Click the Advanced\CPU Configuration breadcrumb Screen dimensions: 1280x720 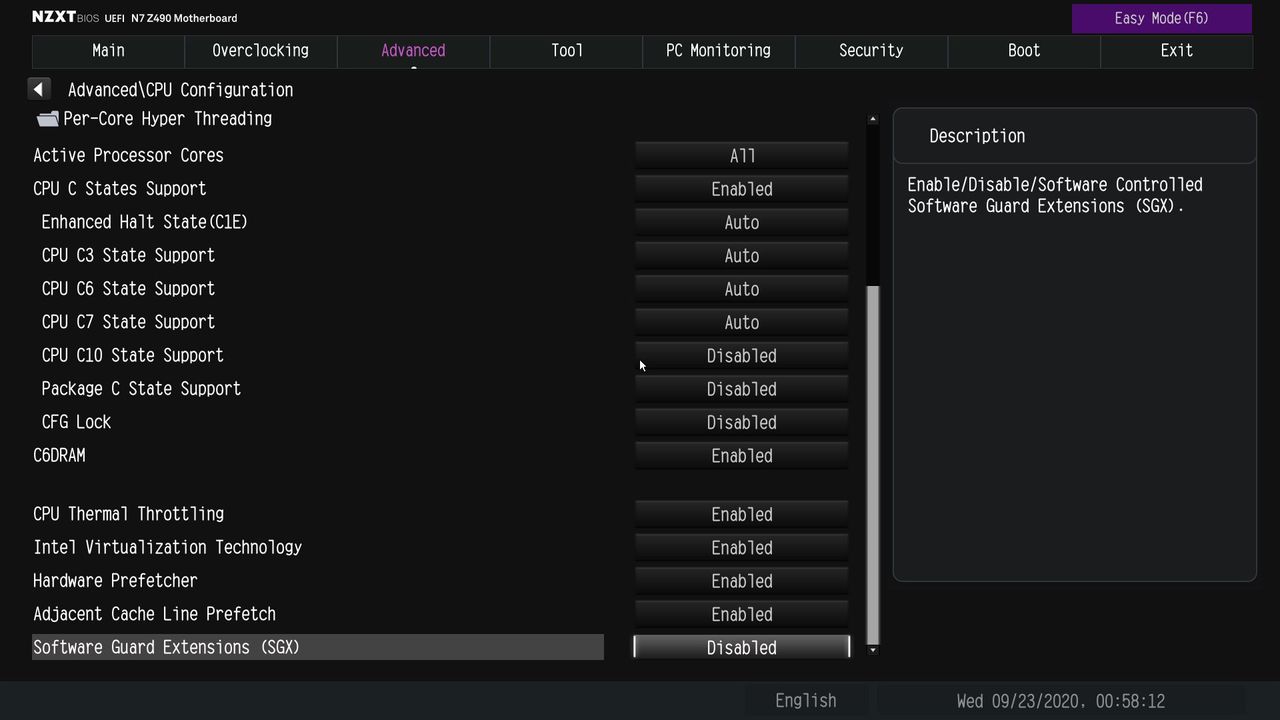click(180, 90)
